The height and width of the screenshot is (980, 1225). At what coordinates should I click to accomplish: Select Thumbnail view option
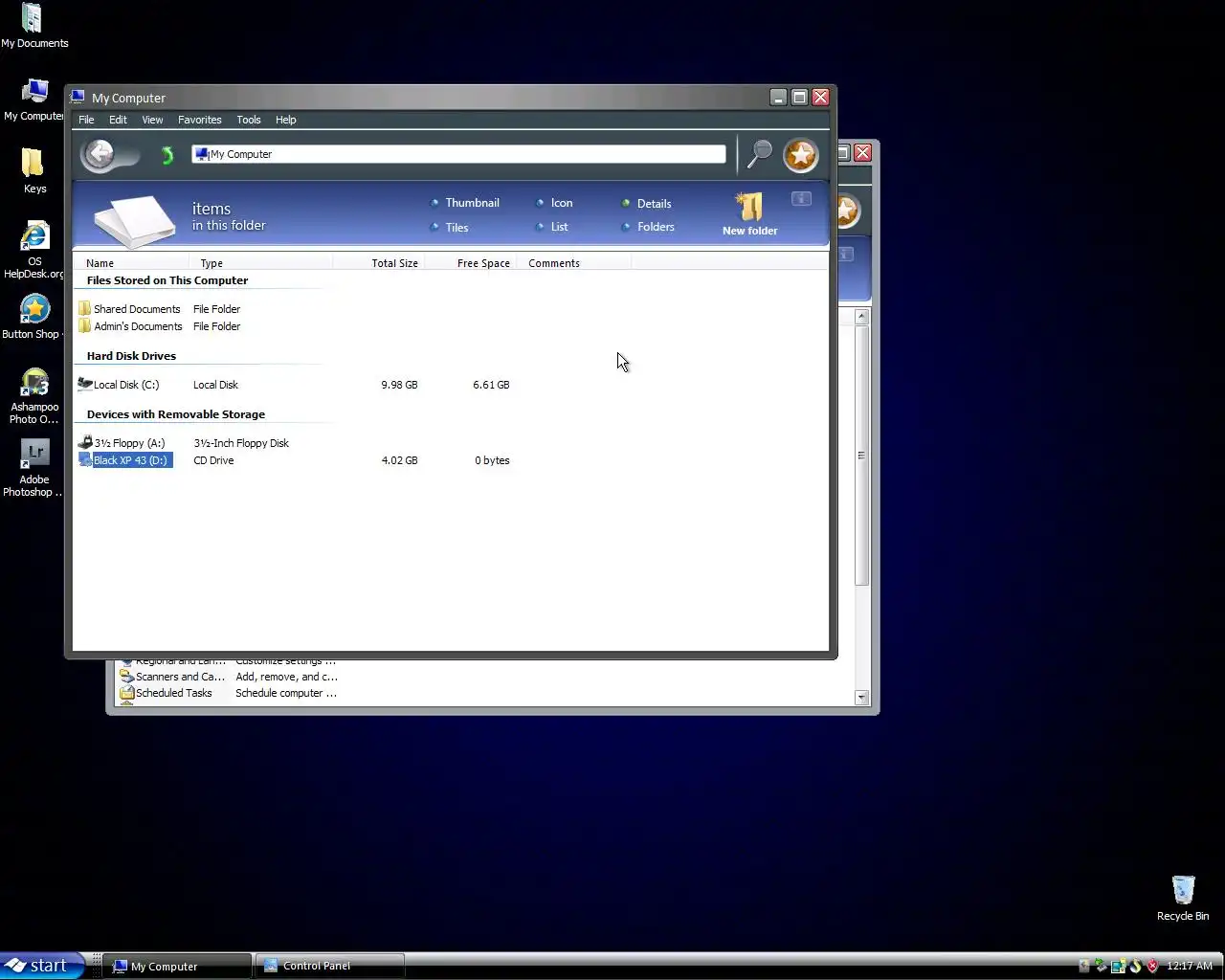click(465, 203)
